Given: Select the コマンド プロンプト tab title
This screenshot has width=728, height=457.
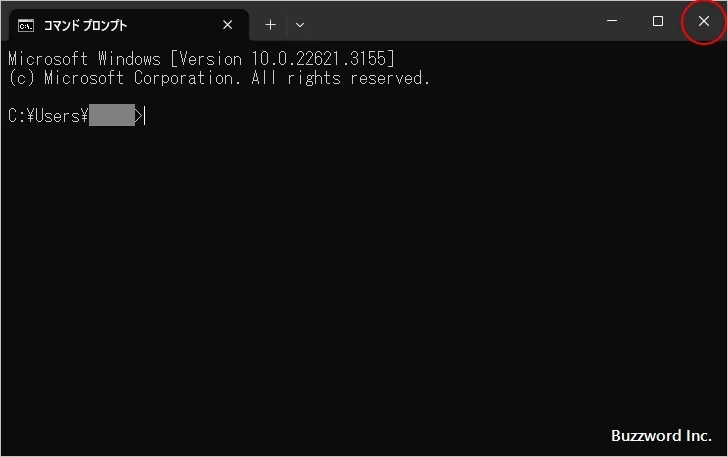Looking at the screenshot, I should click(85, 25).
